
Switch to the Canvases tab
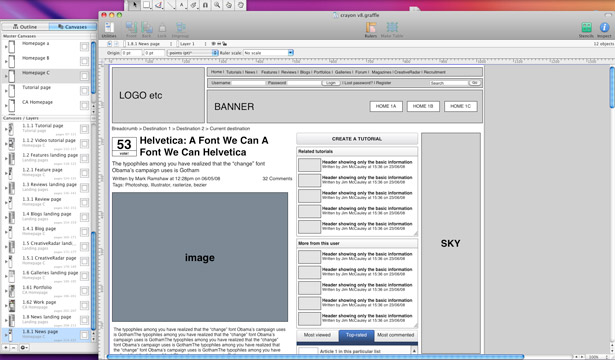pyautogui.click(x=73, y=27)
